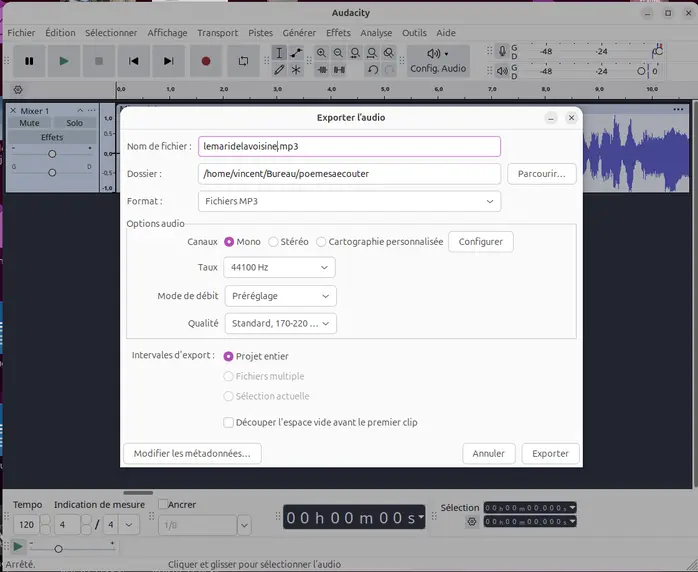The width and height of the screenshot is (698, 572).
Task: Open the time signature denominator dropdown
Action: (129, 525)
